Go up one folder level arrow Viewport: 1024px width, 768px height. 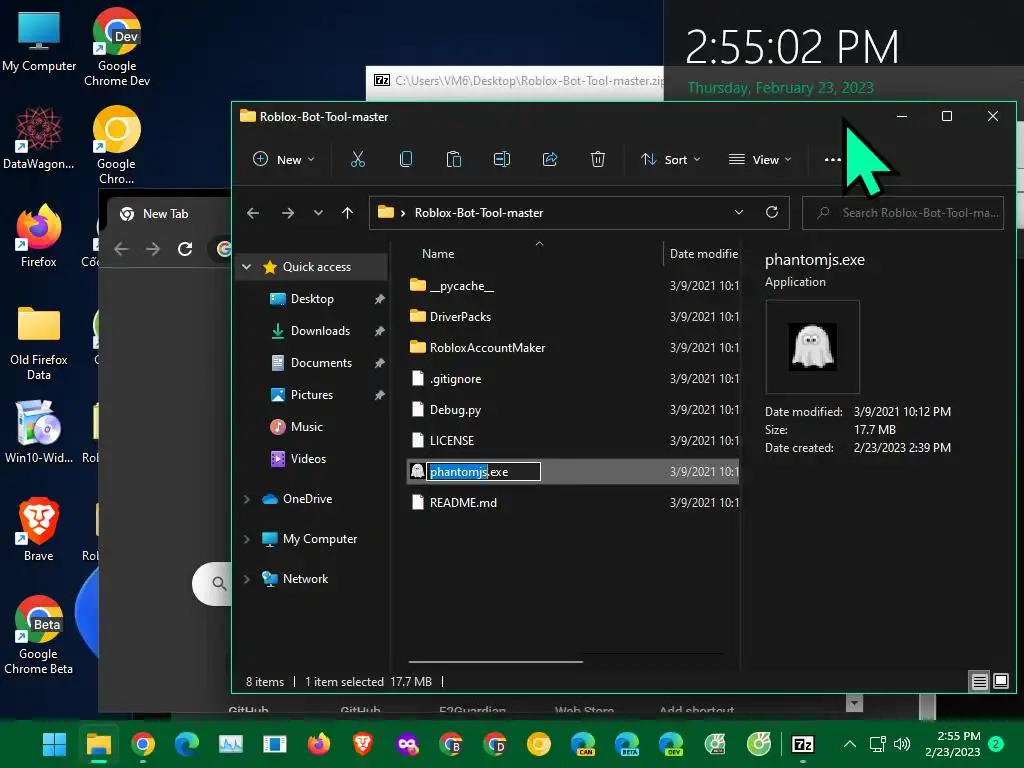tap(347, 213)
